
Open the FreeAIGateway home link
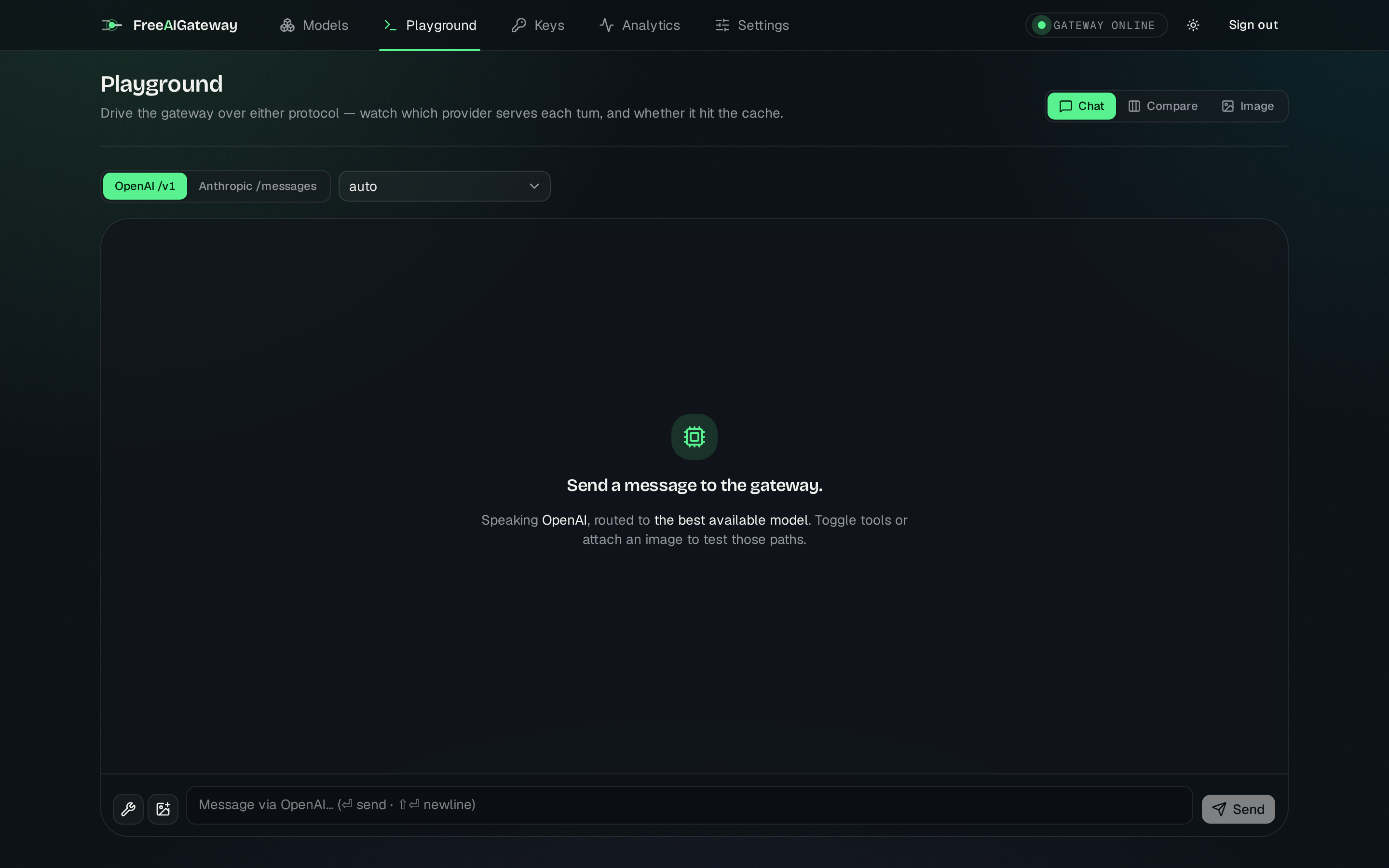tap(169, 25)
